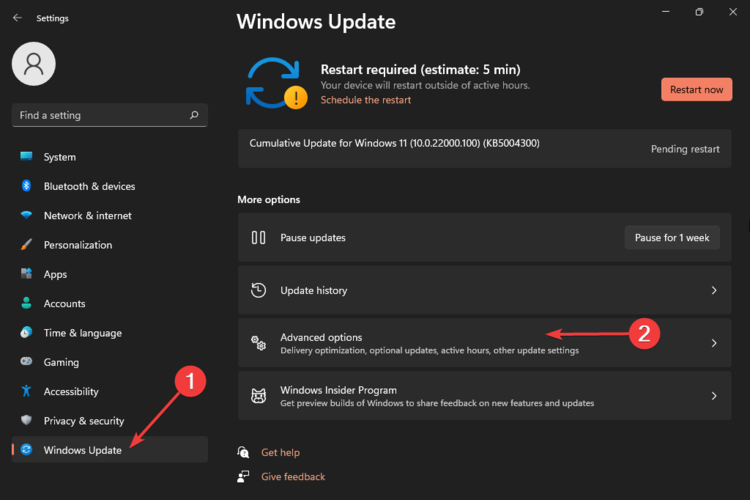Focus the Find a setting search box
The width and height of the screenshot is (750, 500).
[100, 115]
